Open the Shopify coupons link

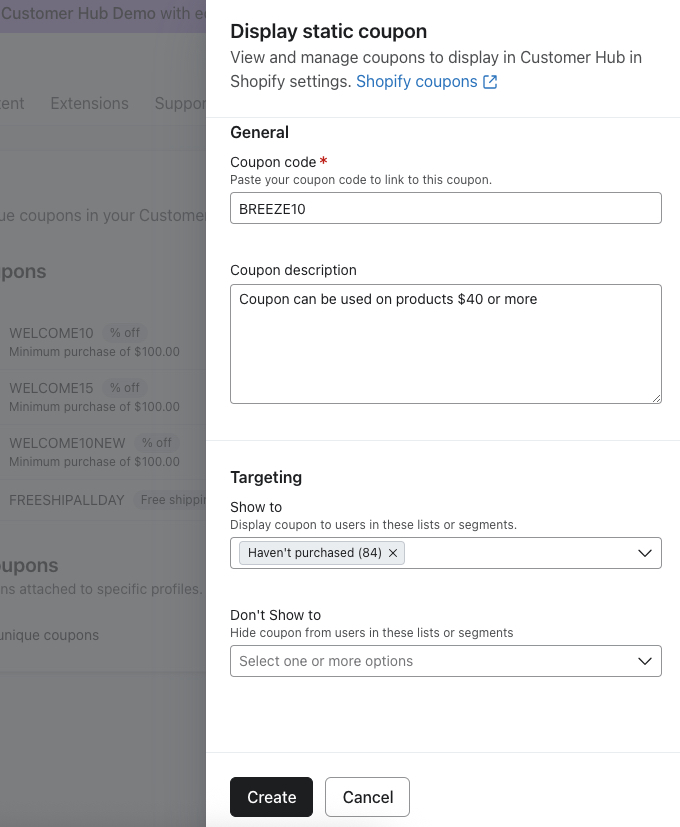416,82
